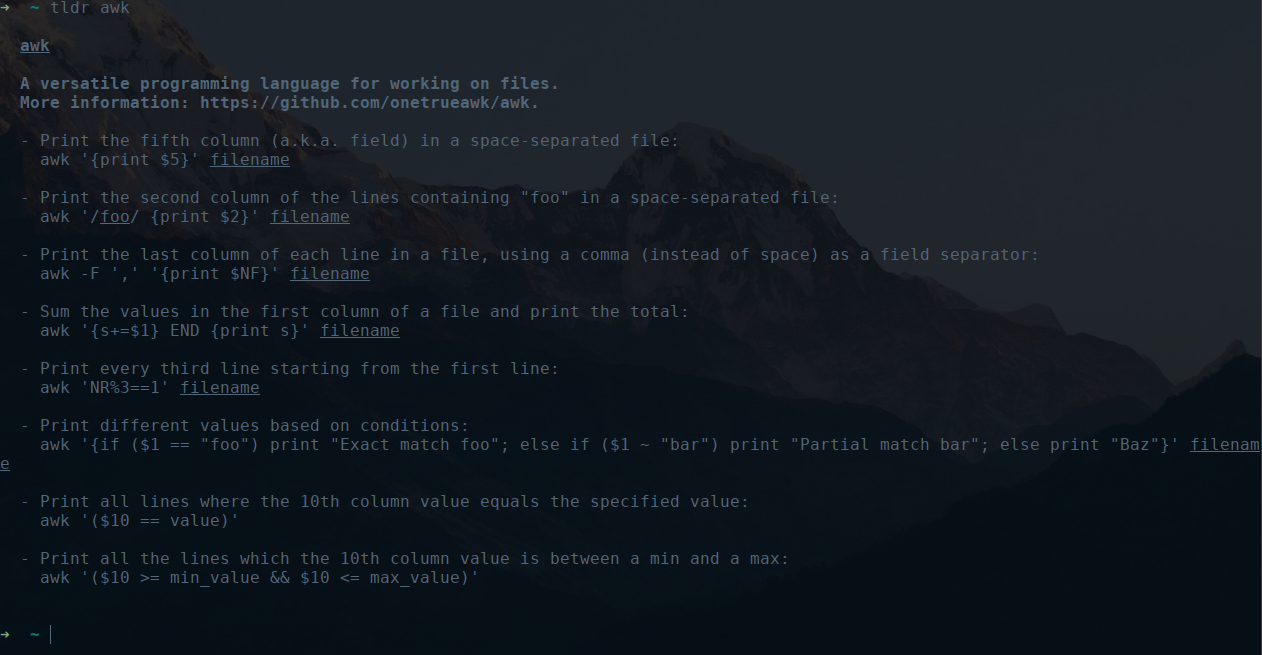1262x655 pixels.
Task: Click filename after 'END {print s}' command
Action: point(360,331)
